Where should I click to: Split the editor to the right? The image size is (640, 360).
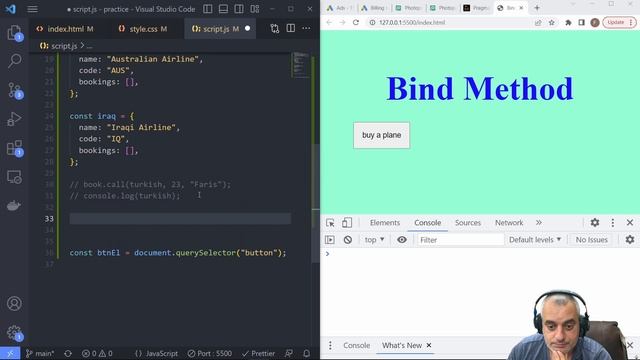click(x=291, y=28)
